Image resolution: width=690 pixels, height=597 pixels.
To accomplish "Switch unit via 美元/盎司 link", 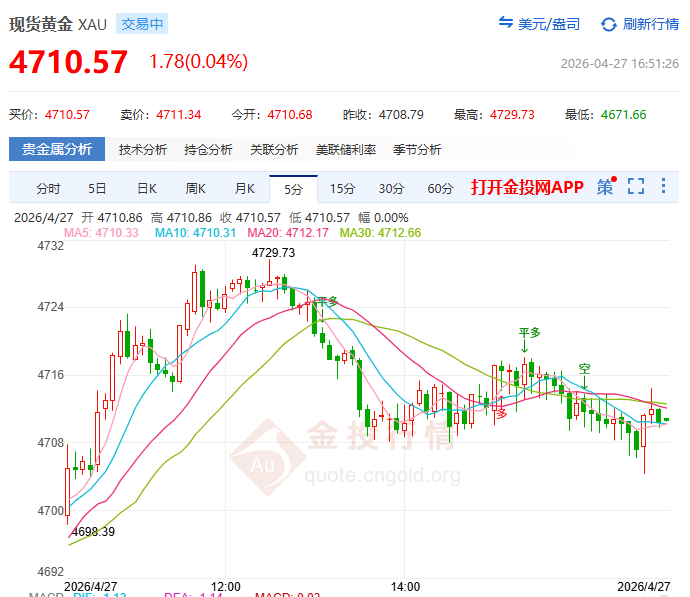I will 549,24.
